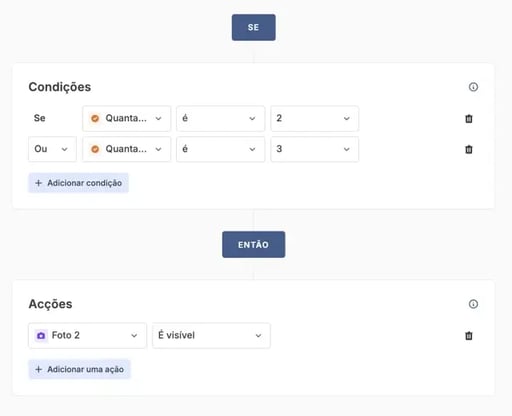
Task: Delete the first condition with trash icon
Action: pyautogui.click(x=469, y=119)
